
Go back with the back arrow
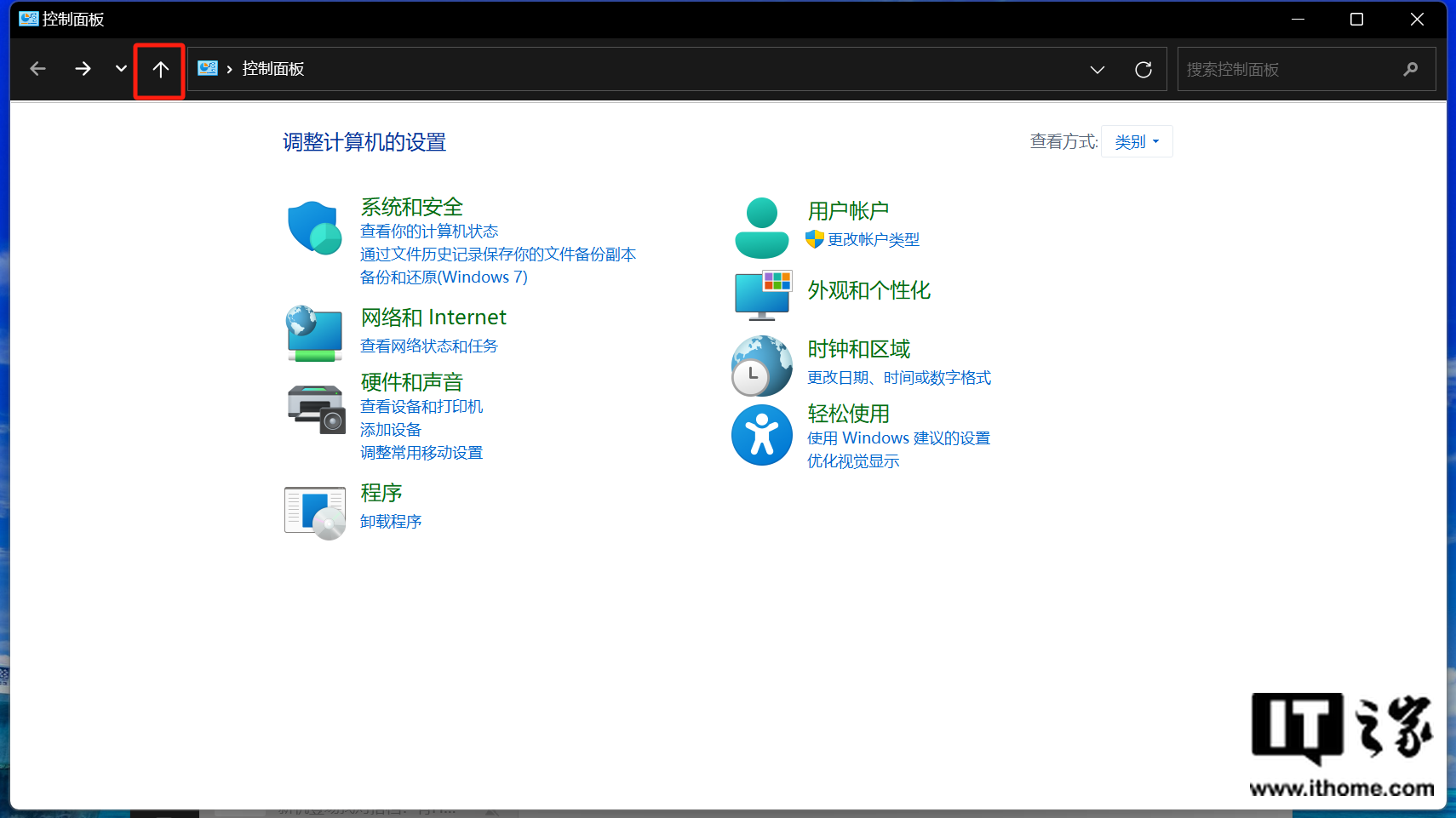pyautogui.click(x=37, y=69)
